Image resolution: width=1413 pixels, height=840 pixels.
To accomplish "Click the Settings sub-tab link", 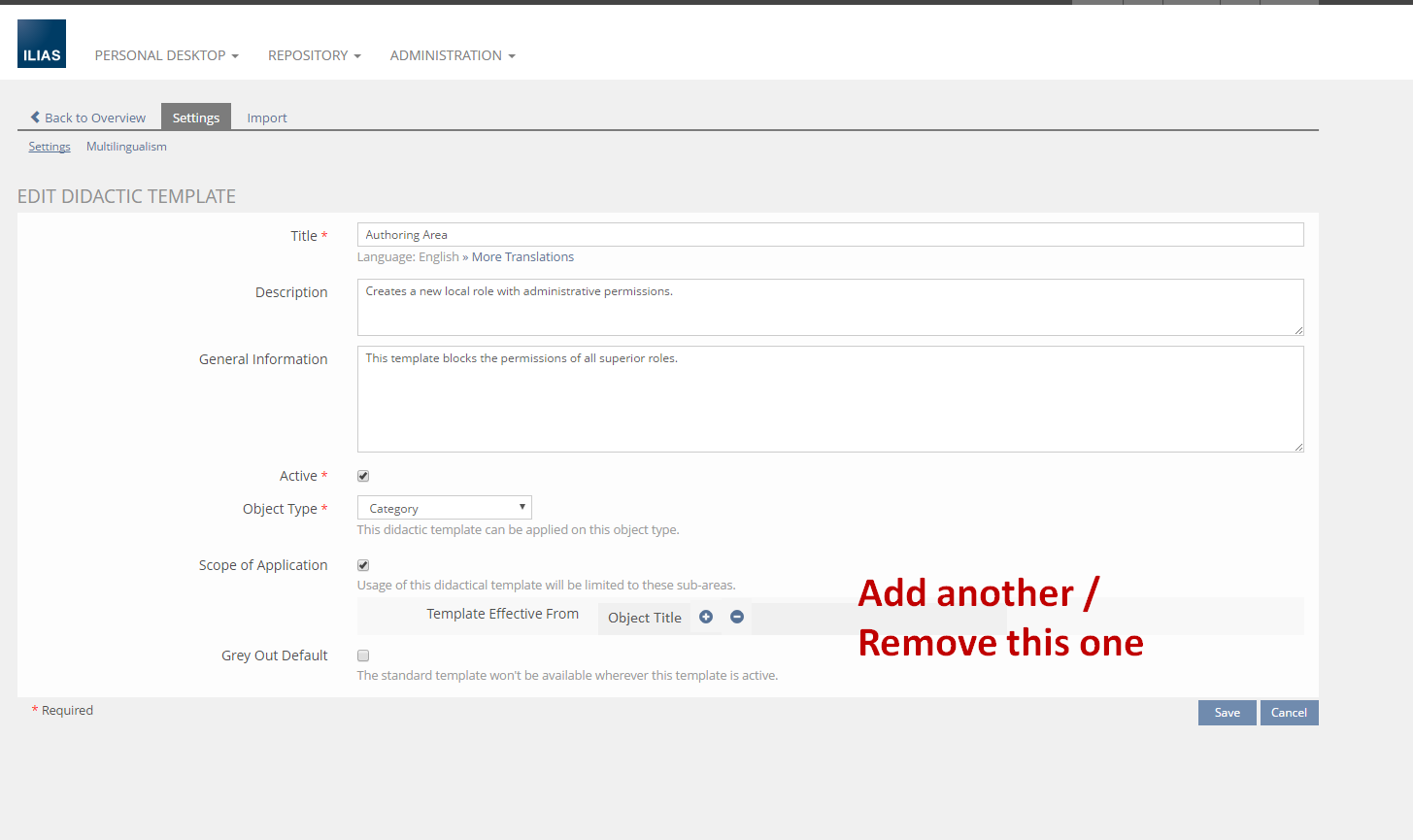I will pos(50,147).
